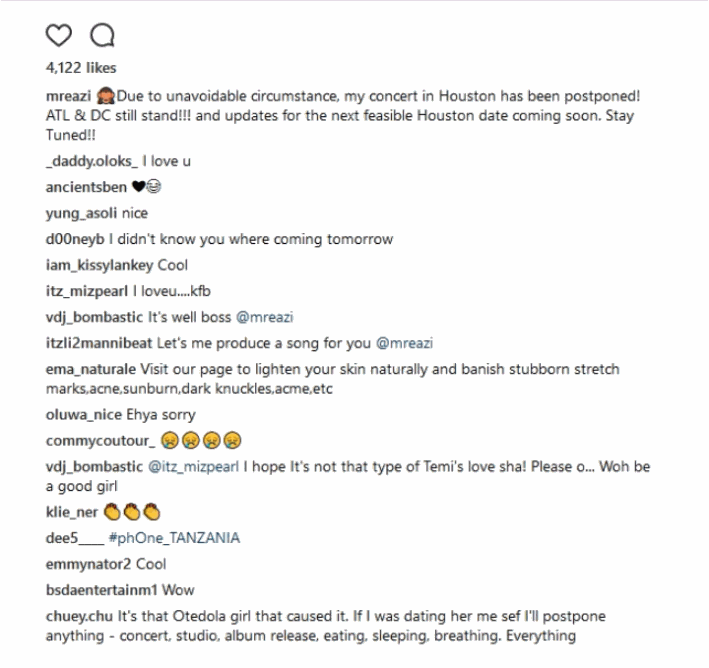Open comments via speech bubble icon
Image resolution: width=709 pixels, height=668 pixels.
point(102,35)
